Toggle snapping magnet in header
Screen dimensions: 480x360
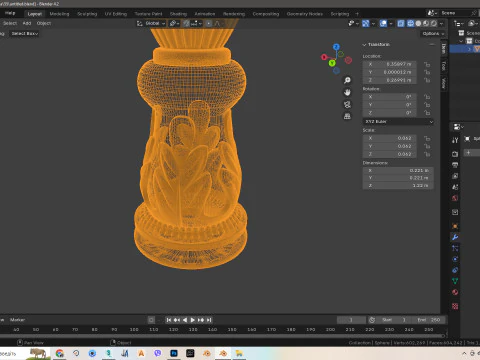coord(186,23)
